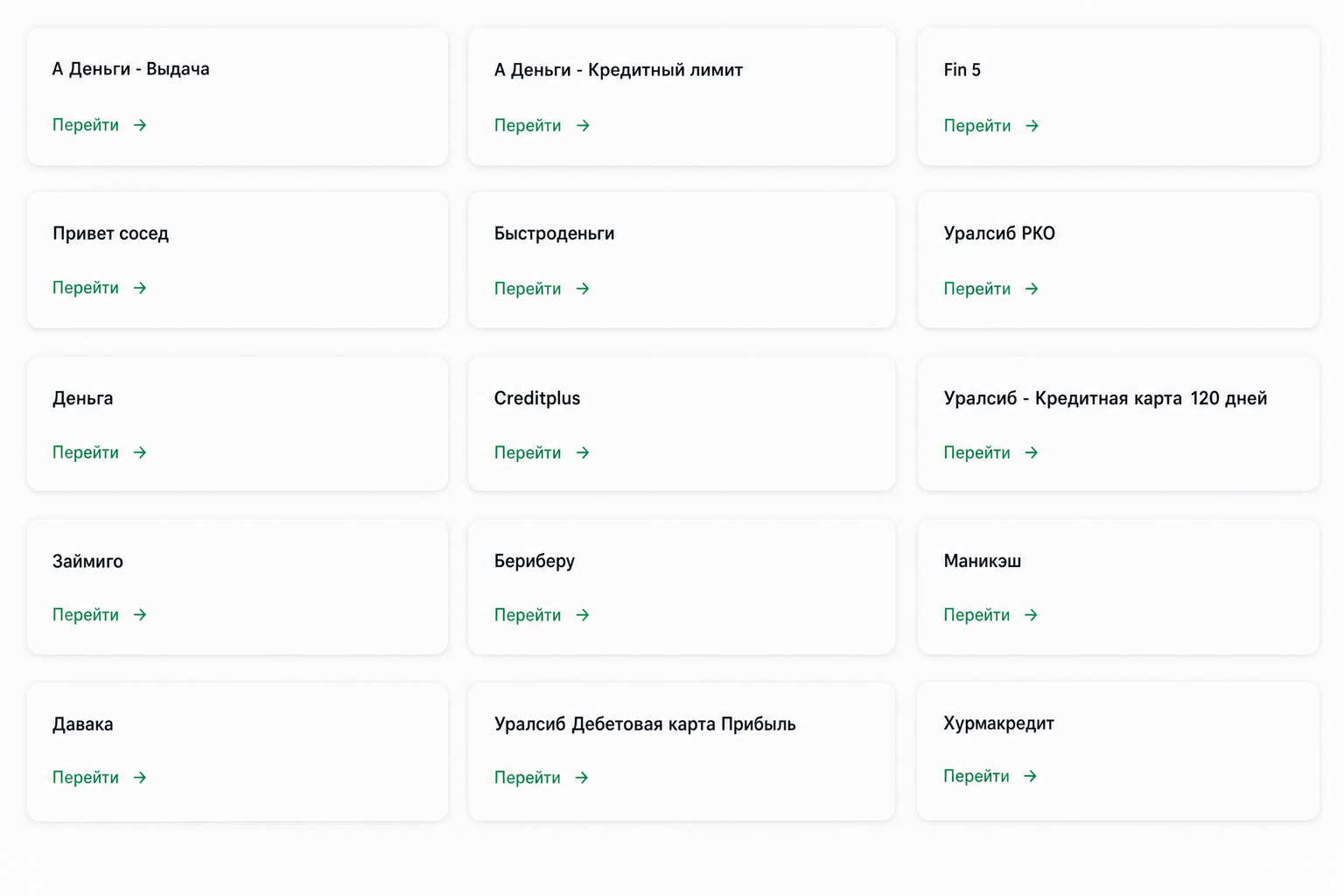
Task: Go to Fin 5 via its Перейти link
Action: click(x=977, y=126)
